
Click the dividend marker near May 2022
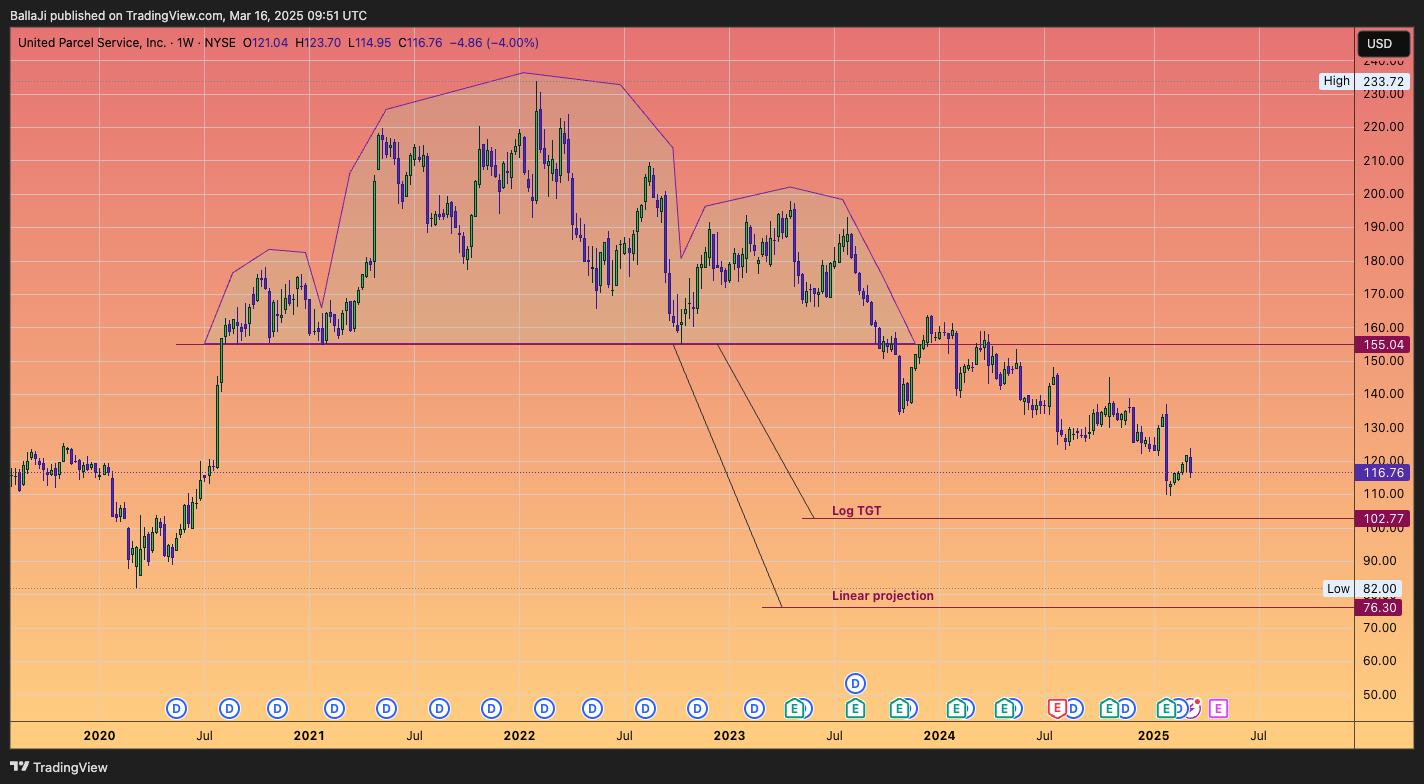coord(594,709)
